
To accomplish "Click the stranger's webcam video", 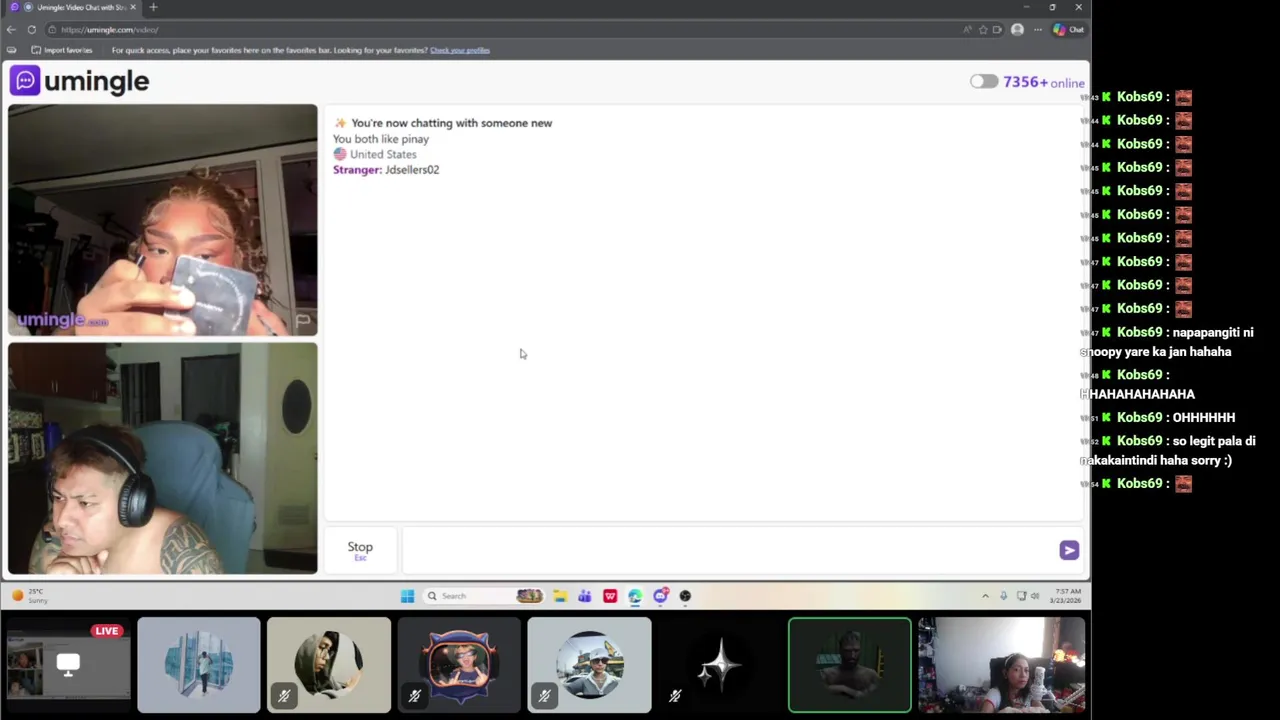I will 163,220.
